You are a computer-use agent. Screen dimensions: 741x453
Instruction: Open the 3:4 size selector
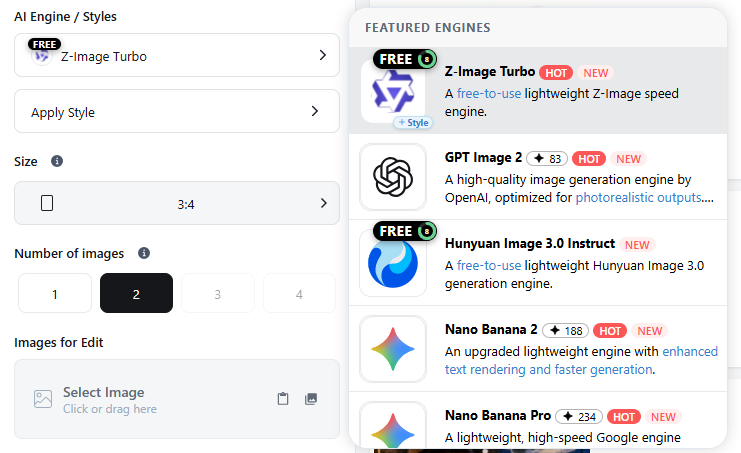pyautogui.click(x=177, y=203)
